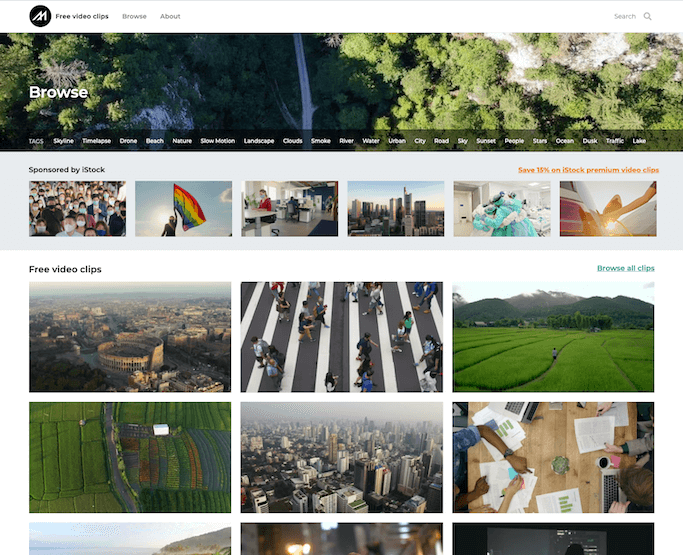
Task: Select the People tag
Action: 514,141
